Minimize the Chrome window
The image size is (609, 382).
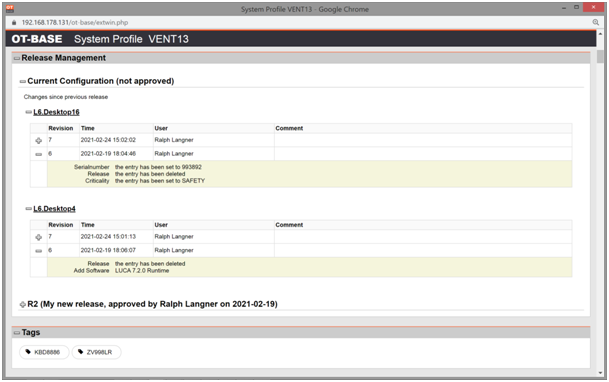click(x=564, y=7)
